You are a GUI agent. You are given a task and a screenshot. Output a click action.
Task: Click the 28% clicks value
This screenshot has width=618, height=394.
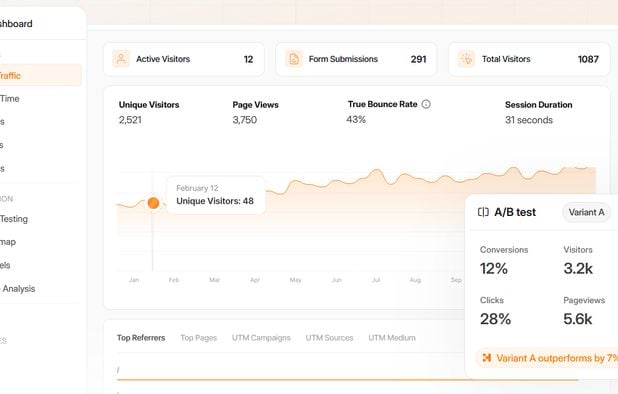(x=495, y=319)
